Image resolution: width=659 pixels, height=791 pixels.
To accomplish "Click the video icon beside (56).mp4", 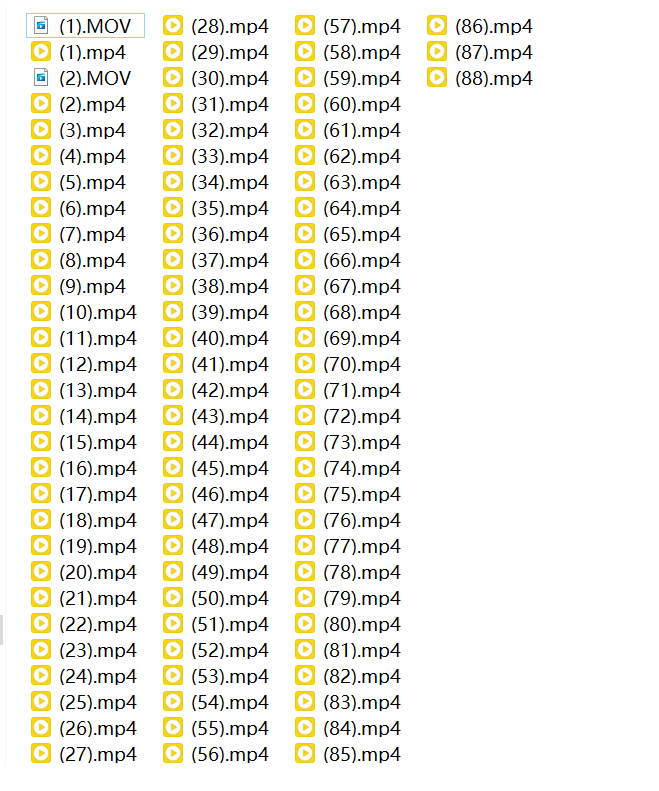I will [173, 754].
